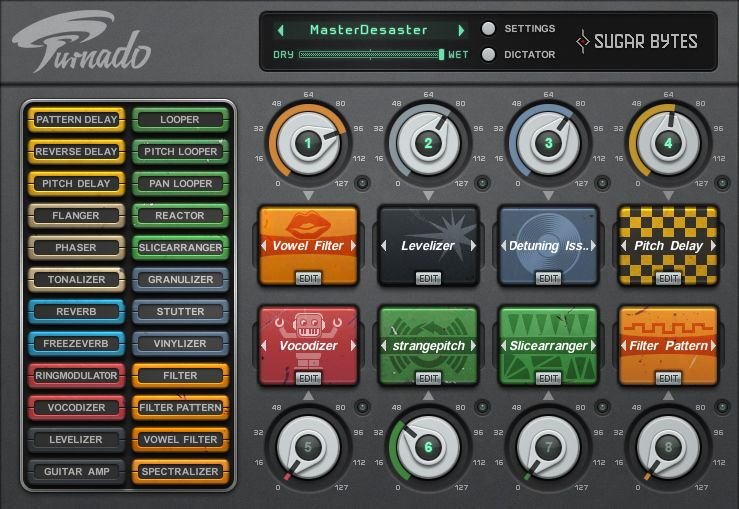739x509 pixels.
Task: Choose REVERB from the effects list
Action: [77, 311]
